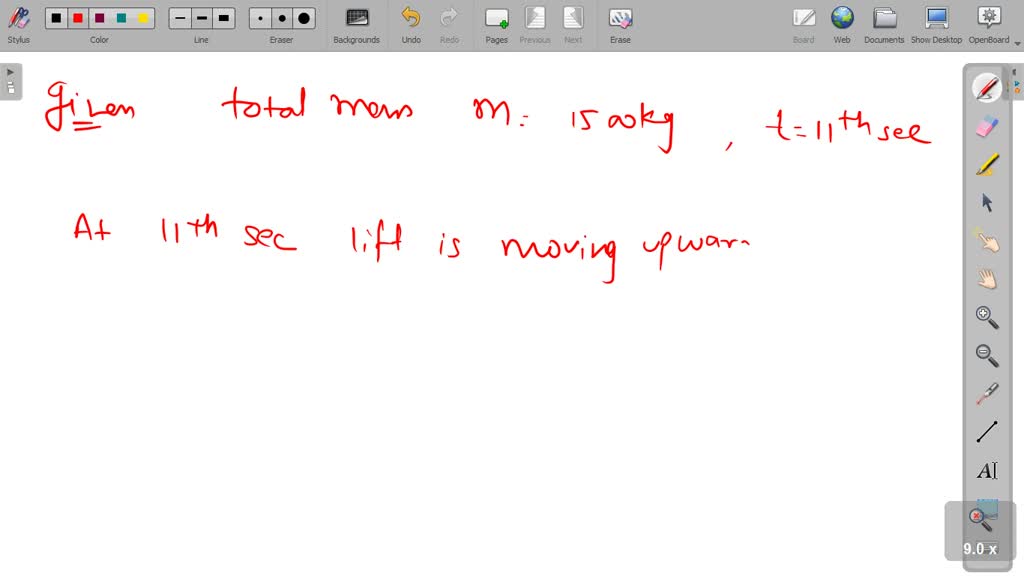Viewport: 1024px width, 576px height.
Task: Click Erase to clear the page
Action: (x=620, y=24)
